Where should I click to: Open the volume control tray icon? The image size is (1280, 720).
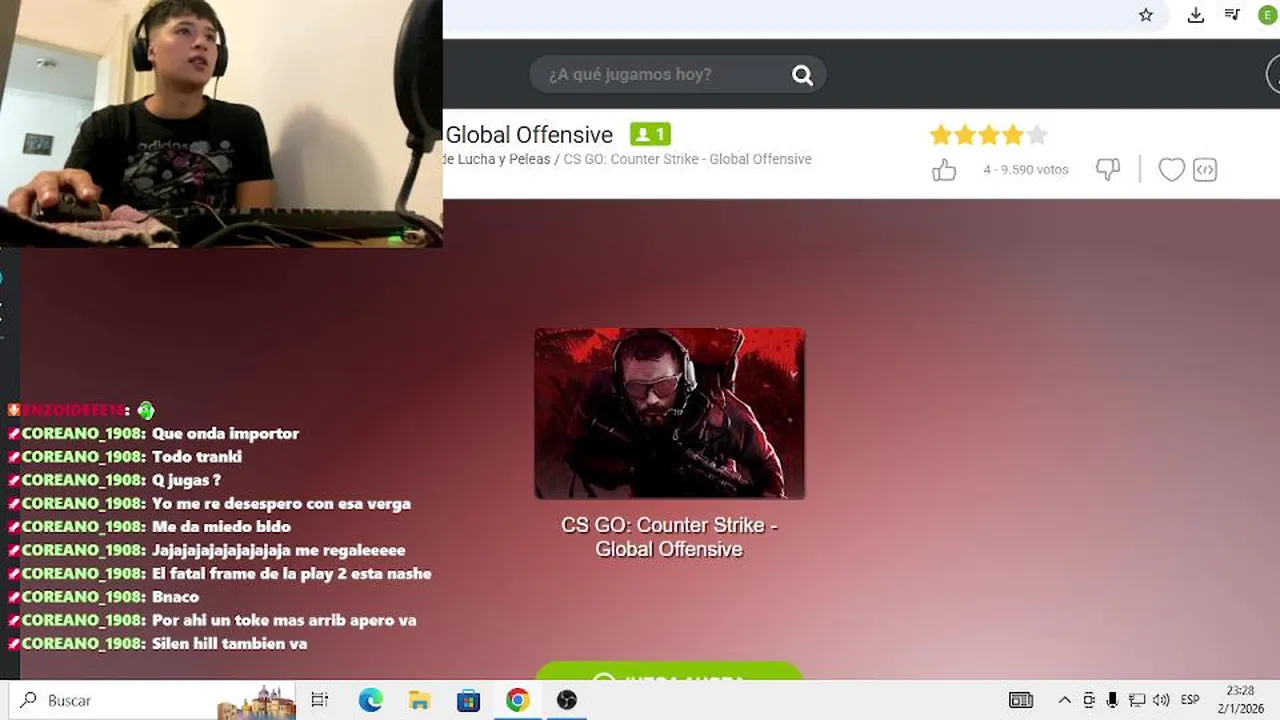[x=1161, y=700]
